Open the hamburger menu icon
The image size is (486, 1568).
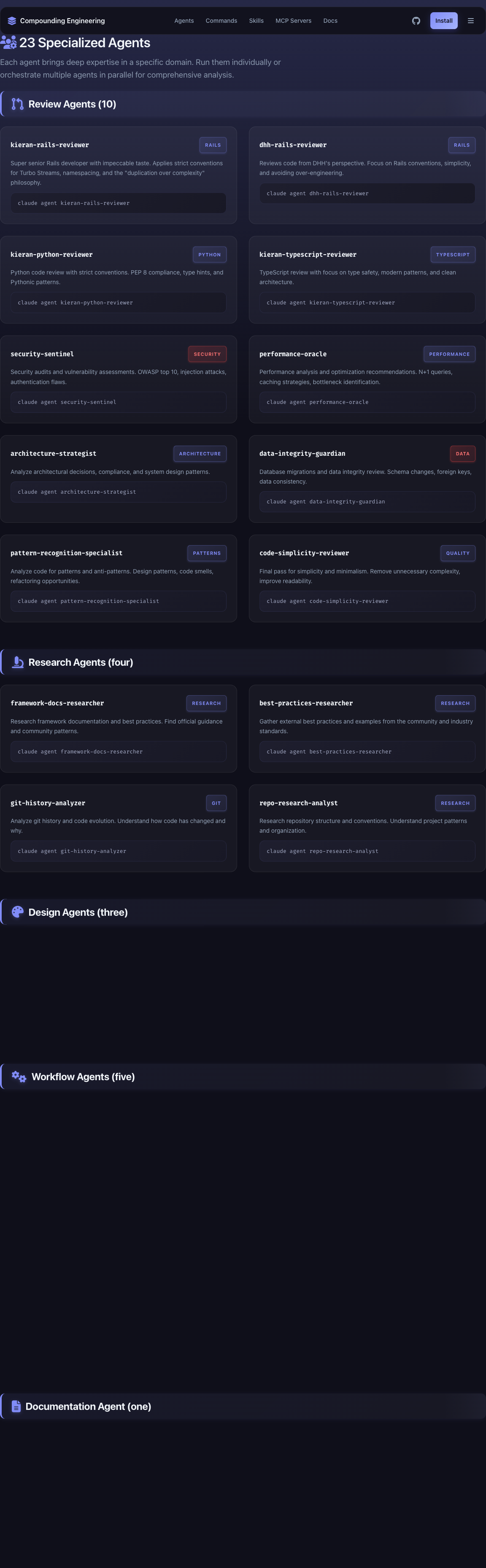point(470,21)
